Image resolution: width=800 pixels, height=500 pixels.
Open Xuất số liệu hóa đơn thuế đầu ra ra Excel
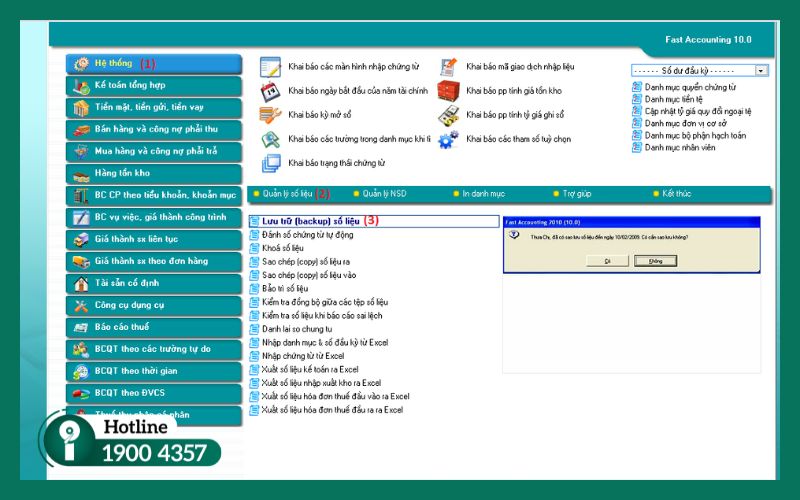click(332, 410)
